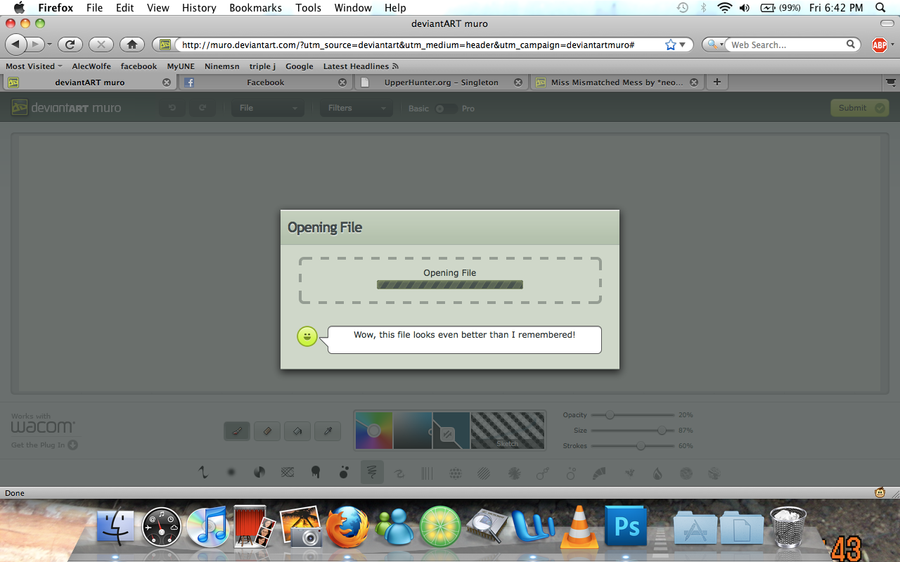900x562 pixels.
Task: Click the Firefox reload button
Action: click(70, 44)
